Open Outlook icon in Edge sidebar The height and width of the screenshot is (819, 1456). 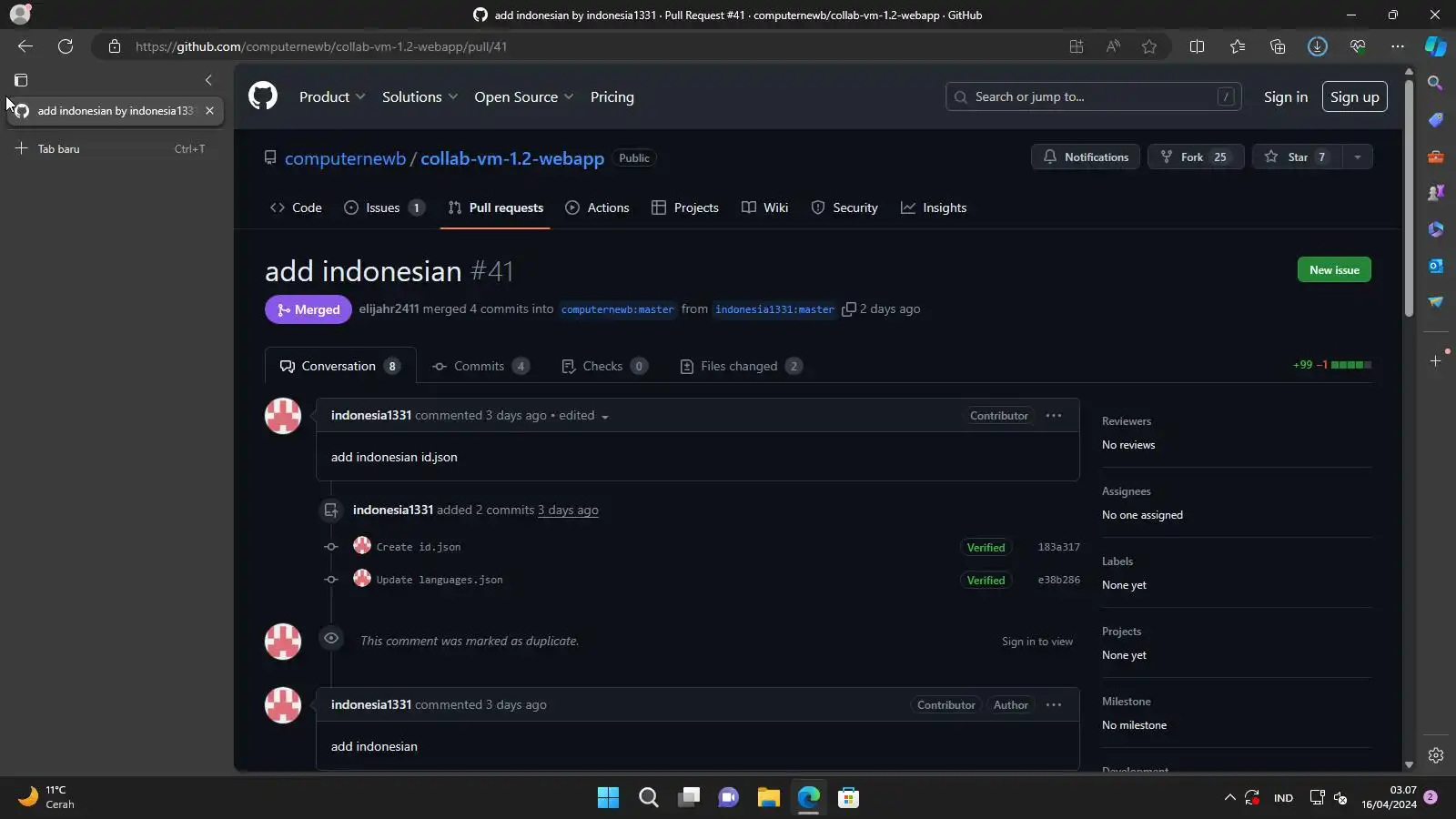point(1435,266)
